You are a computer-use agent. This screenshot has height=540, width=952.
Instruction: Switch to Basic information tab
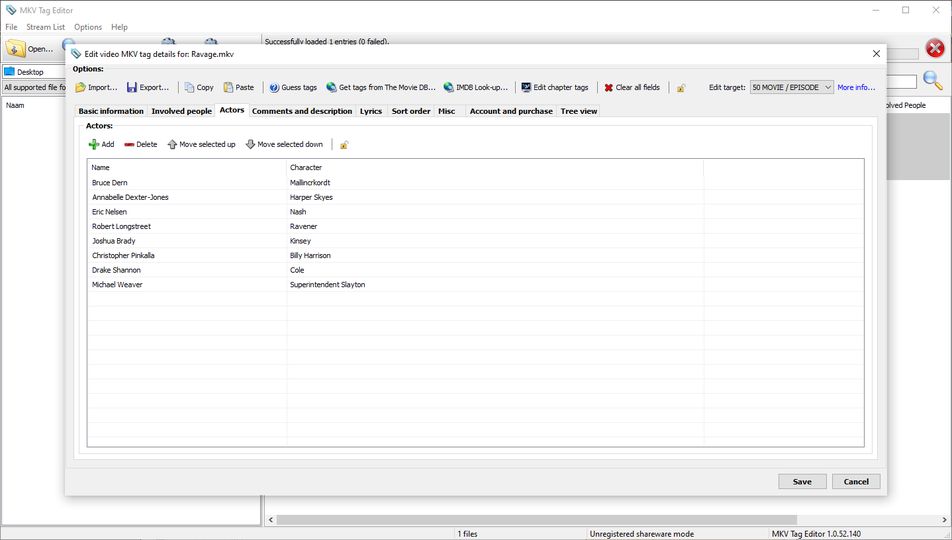pyautogui.click(x=111, y=111)
